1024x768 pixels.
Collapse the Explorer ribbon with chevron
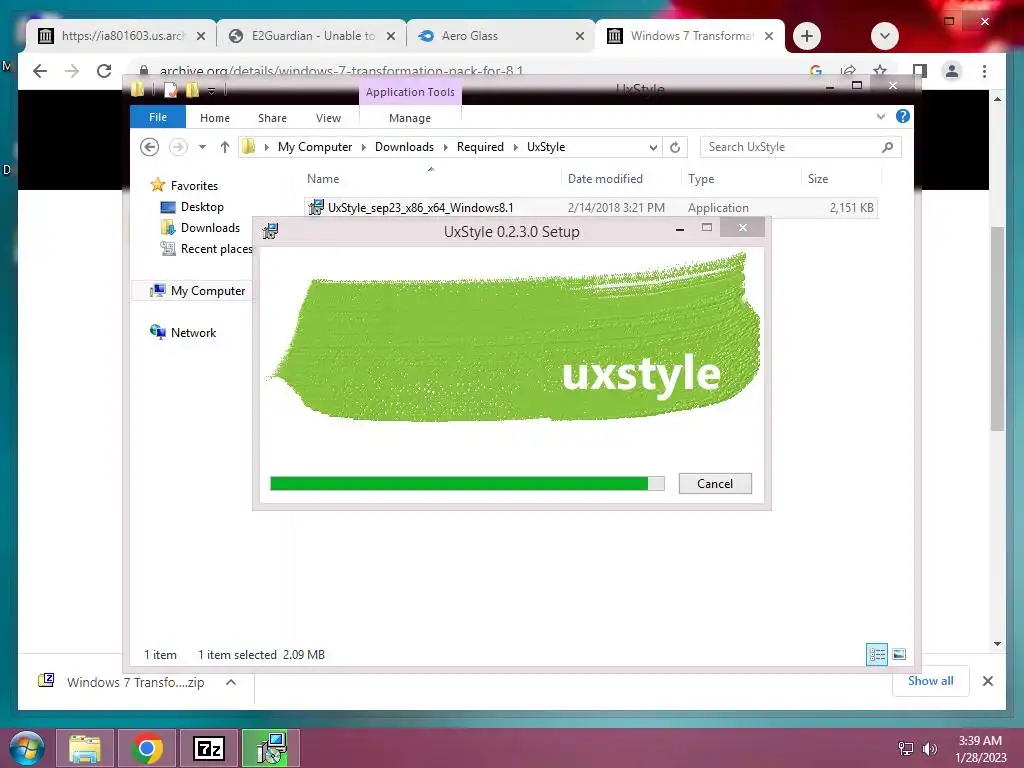click(880, 116)
